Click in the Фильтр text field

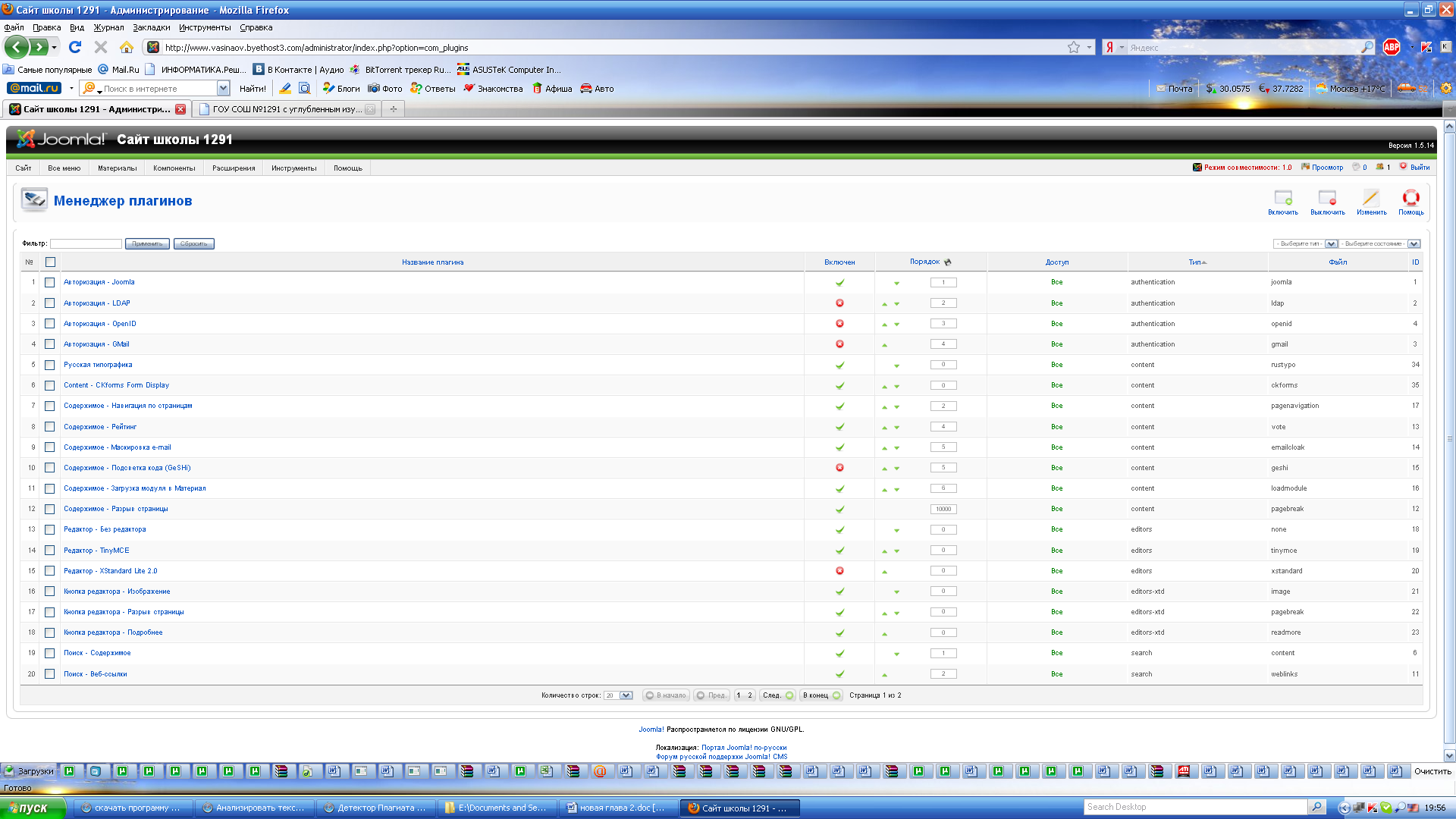[86, 244]
